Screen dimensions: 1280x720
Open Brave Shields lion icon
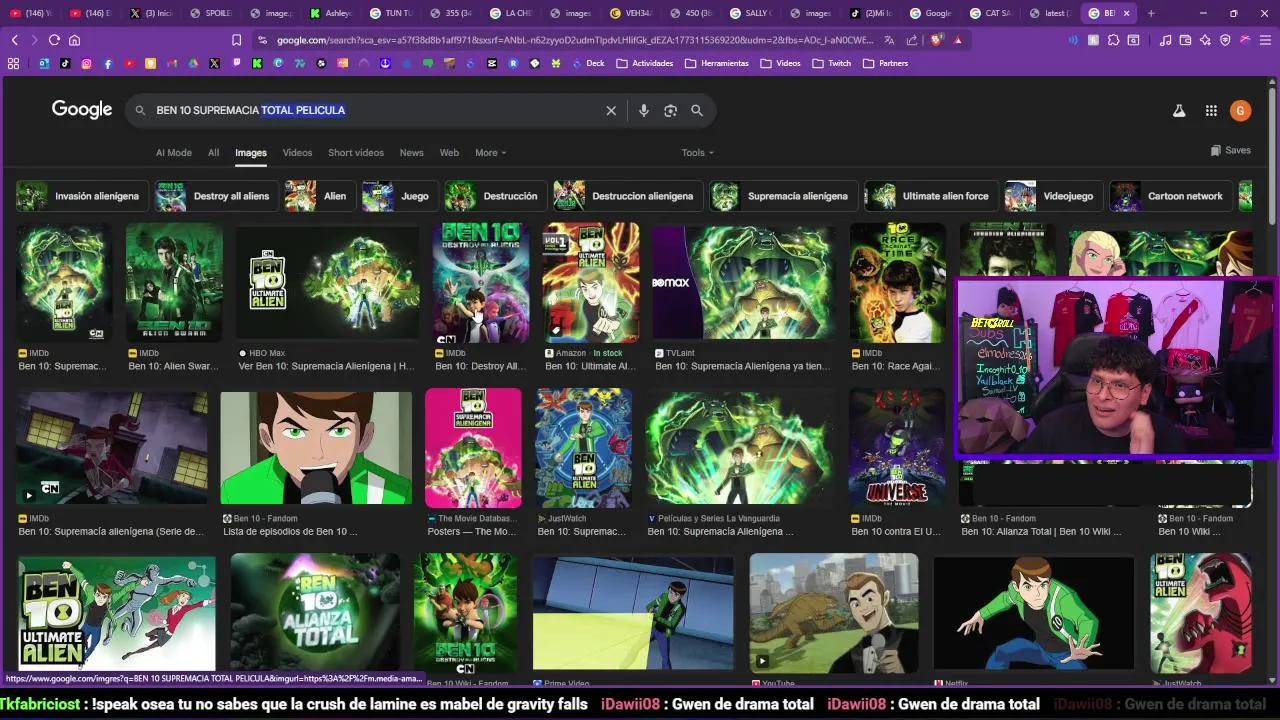pos(937,40)
